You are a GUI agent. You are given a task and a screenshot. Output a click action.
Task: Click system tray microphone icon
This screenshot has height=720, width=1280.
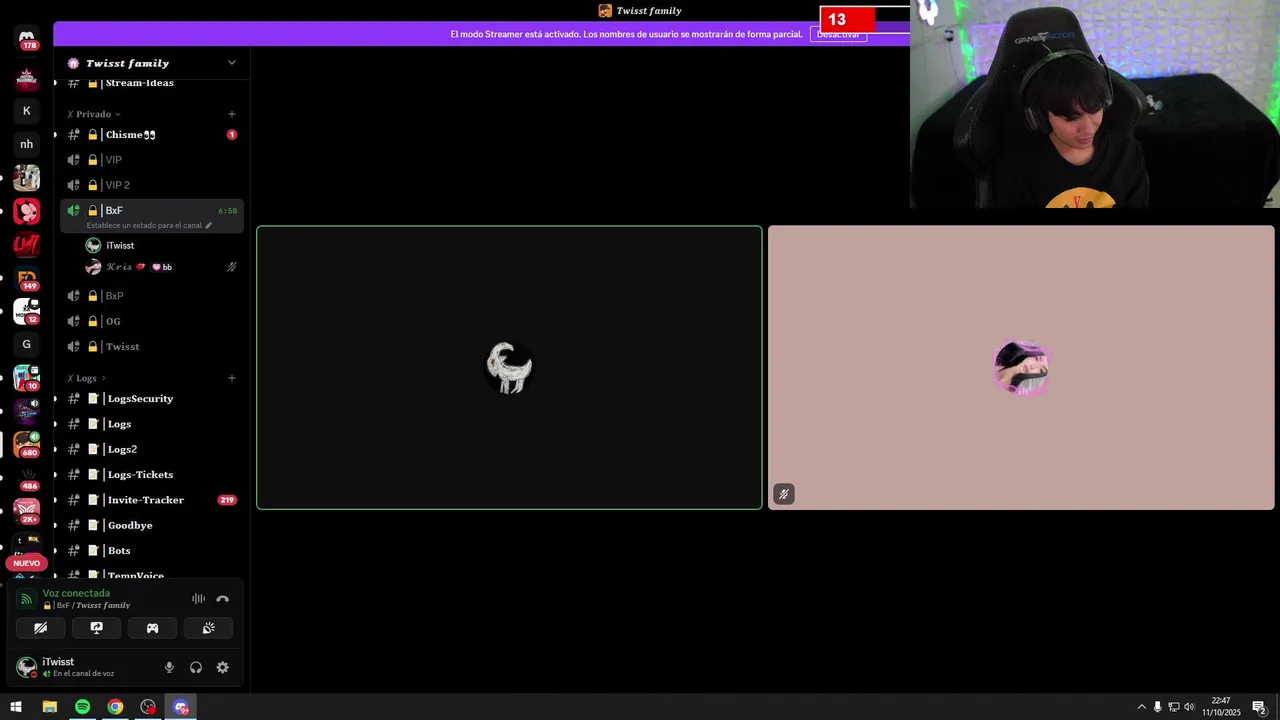(1158, 707)
